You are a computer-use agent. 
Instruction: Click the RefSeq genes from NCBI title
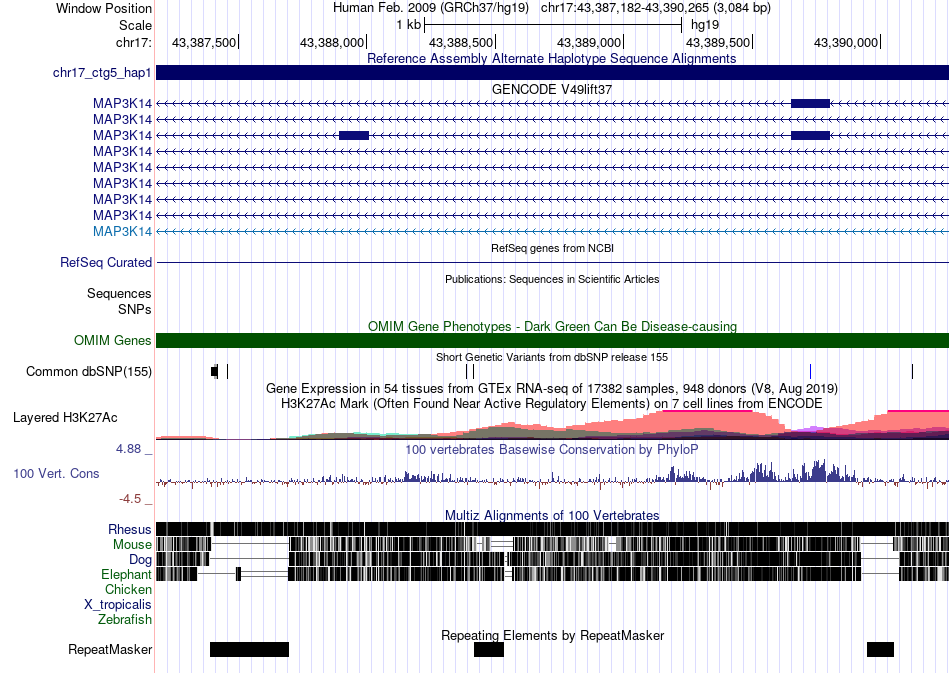point(552,248)
